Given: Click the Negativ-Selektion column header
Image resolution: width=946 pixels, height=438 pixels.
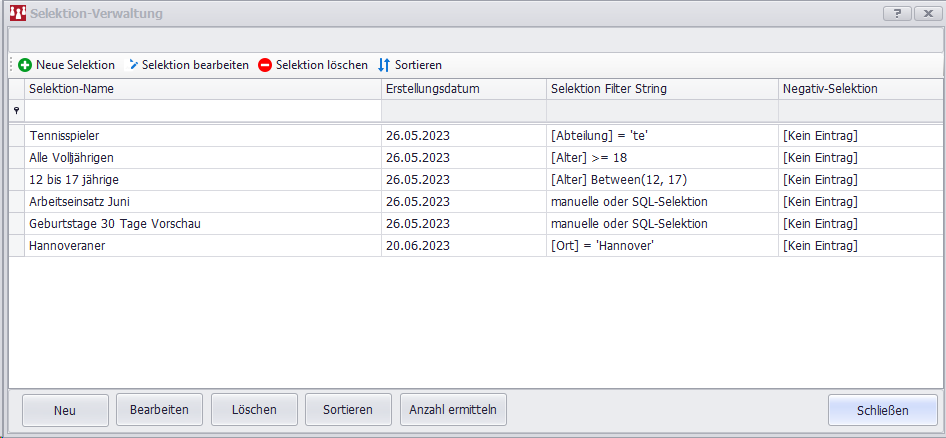Looking at the screenshot, I should (x=859, y=89).
